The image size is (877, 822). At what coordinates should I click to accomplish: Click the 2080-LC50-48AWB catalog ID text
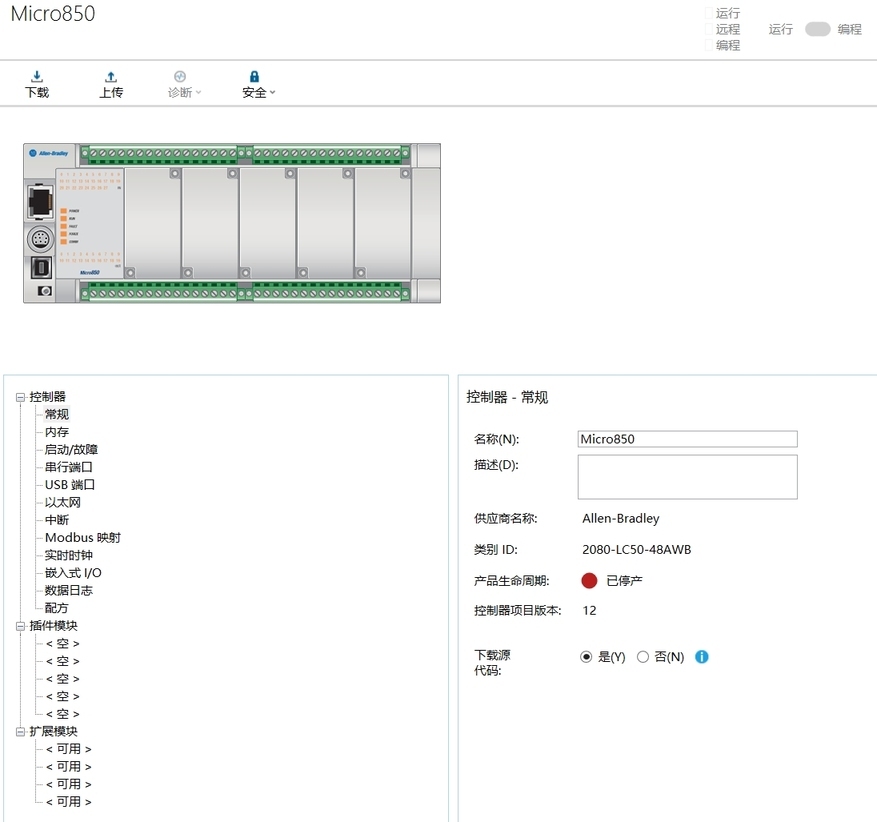[636, 550]
